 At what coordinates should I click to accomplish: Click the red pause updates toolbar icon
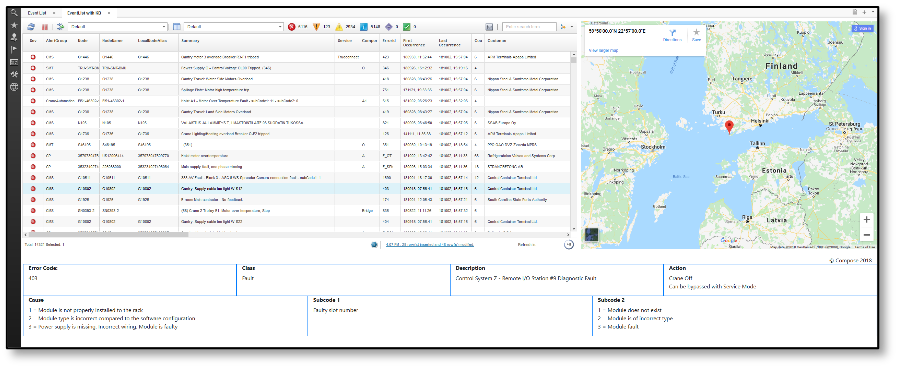[45, 26]
